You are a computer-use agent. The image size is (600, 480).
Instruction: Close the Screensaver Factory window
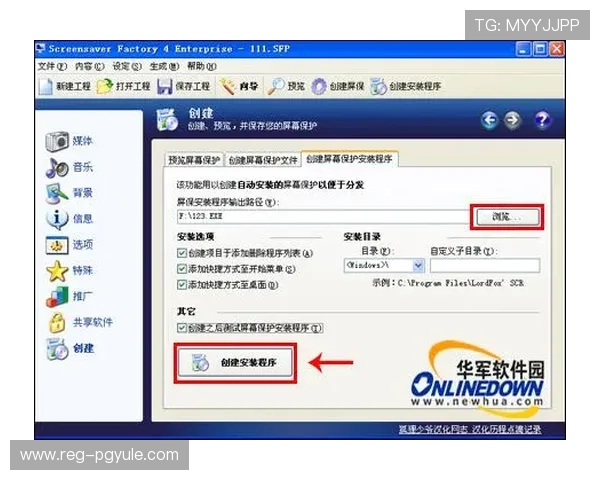[x=557, y=49]
